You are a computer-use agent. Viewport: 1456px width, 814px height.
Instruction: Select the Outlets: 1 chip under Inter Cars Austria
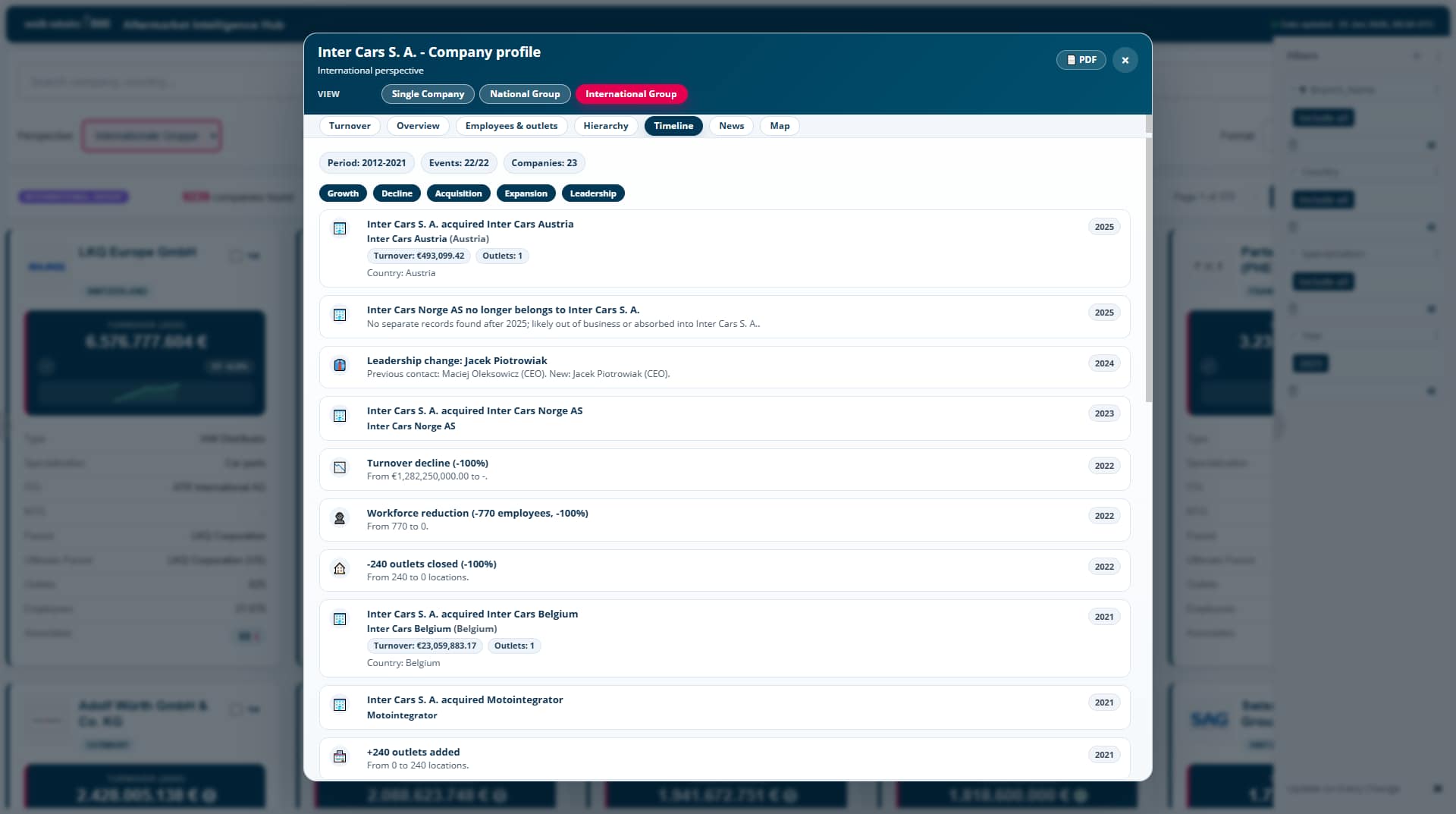tap(502, 256)
